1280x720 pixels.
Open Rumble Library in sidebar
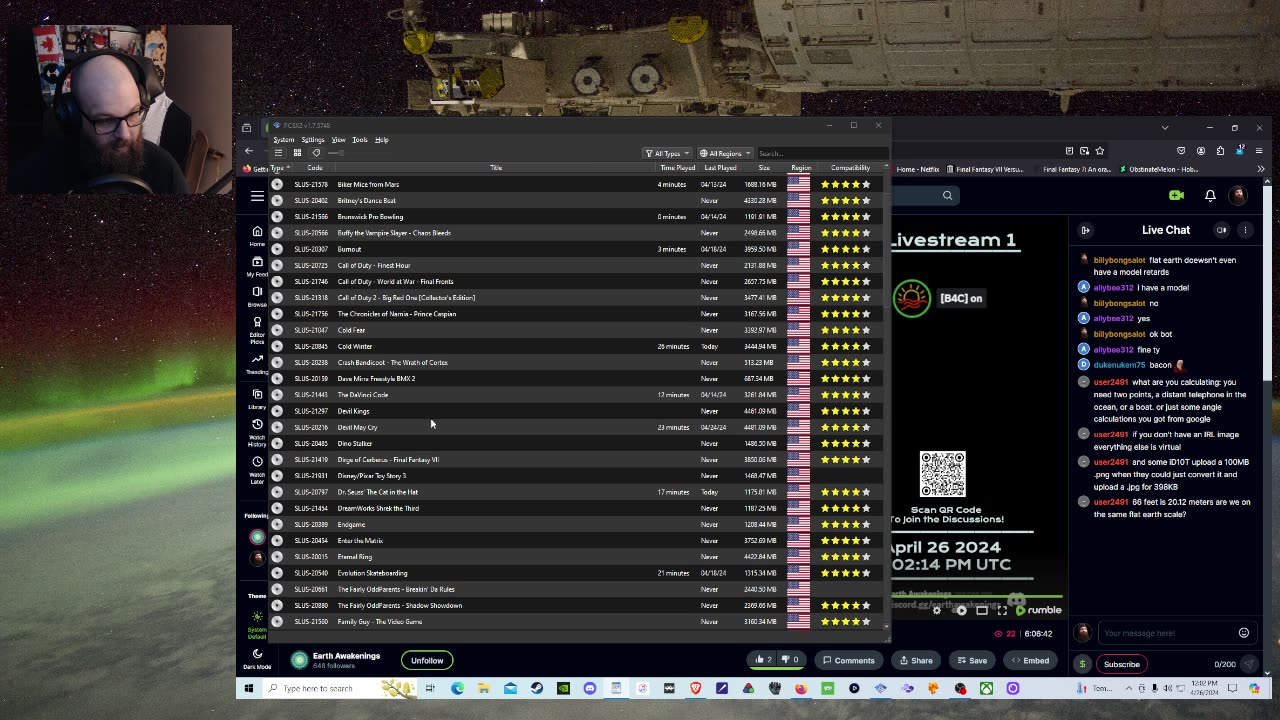pos(257,398)
